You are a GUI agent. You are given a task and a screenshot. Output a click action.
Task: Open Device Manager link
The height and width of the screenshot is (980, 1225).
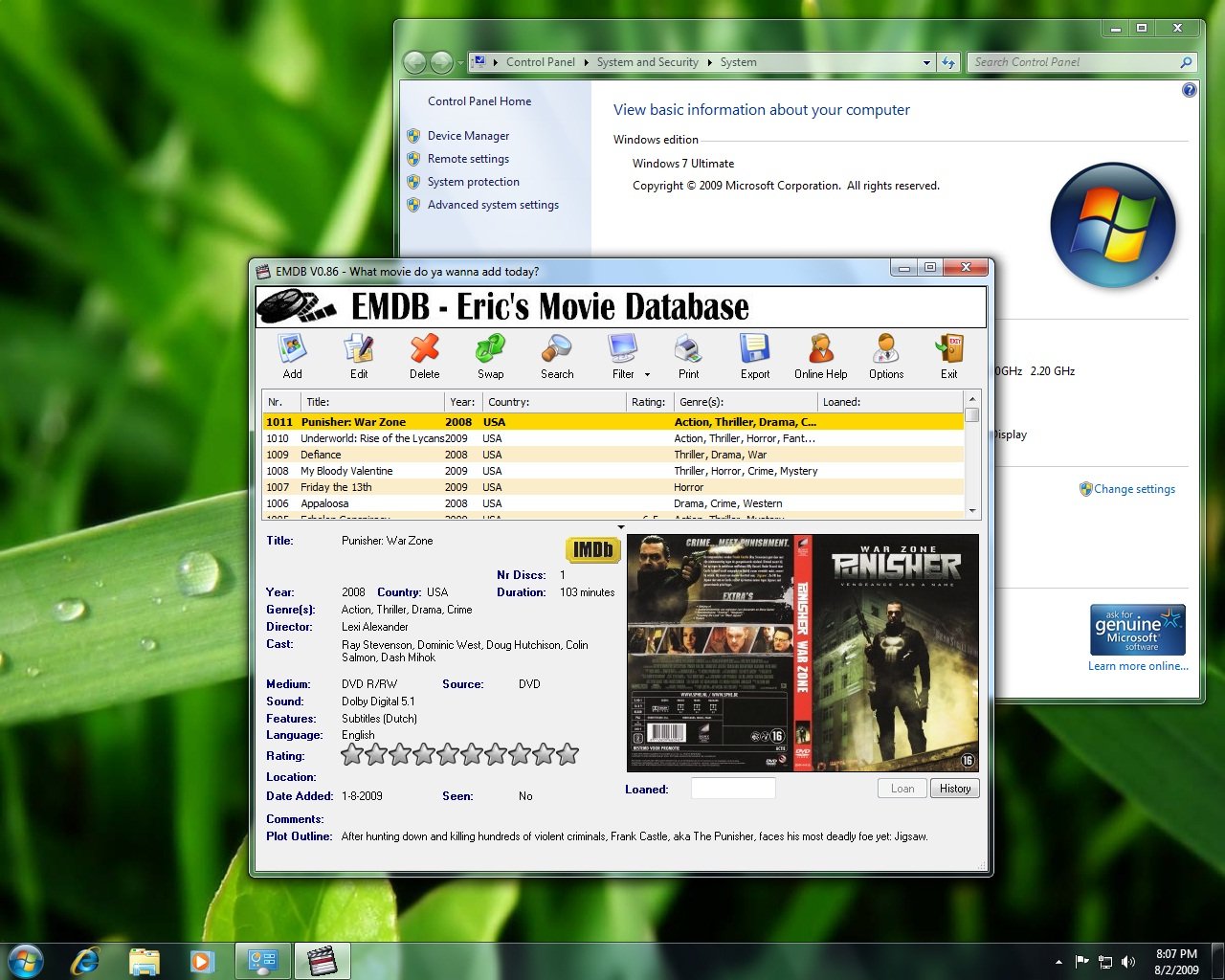468,136
